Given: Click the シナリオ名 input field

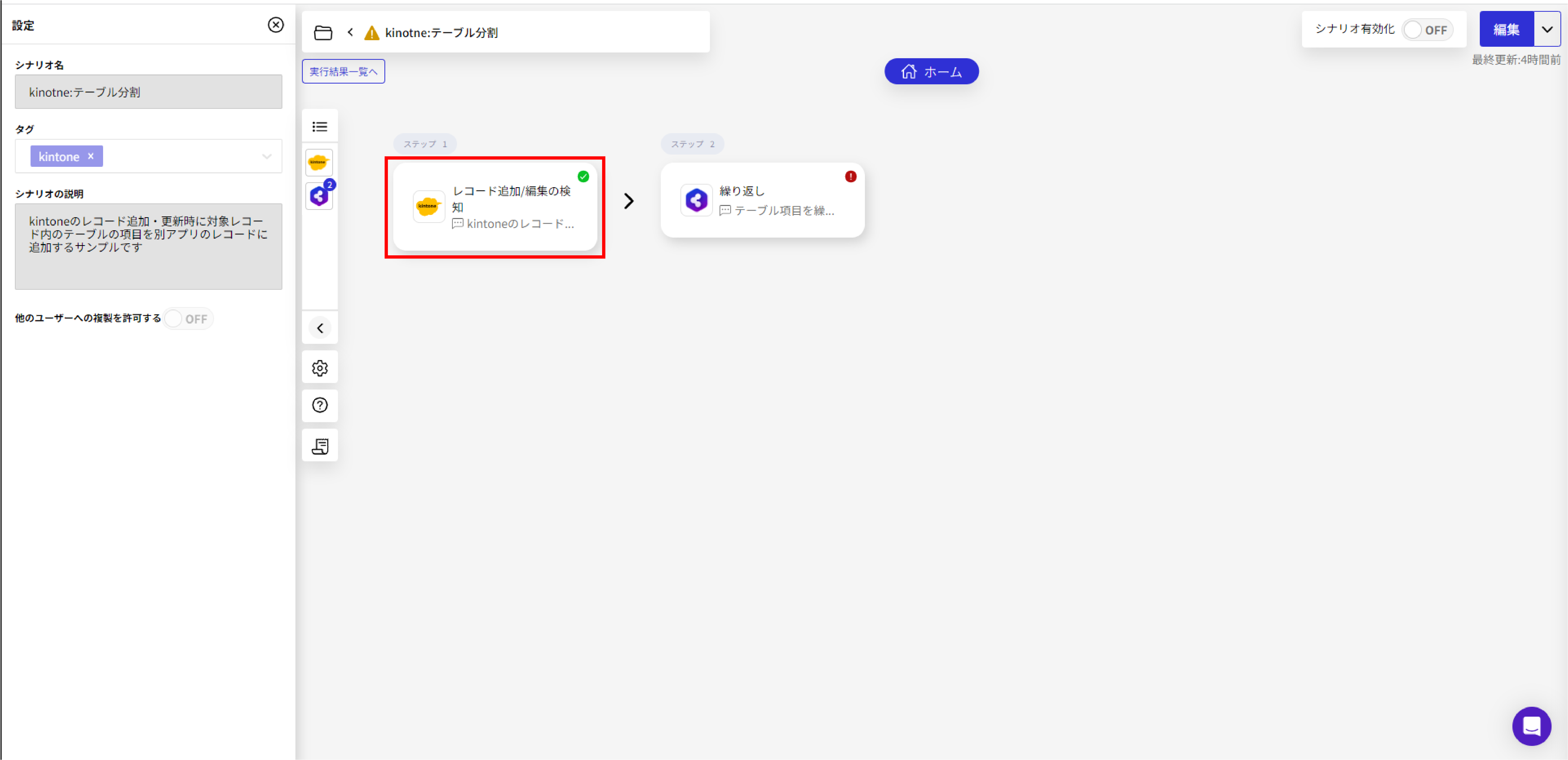Looking at the screenshot, I should pyautogui.click(x=149, y=92).
